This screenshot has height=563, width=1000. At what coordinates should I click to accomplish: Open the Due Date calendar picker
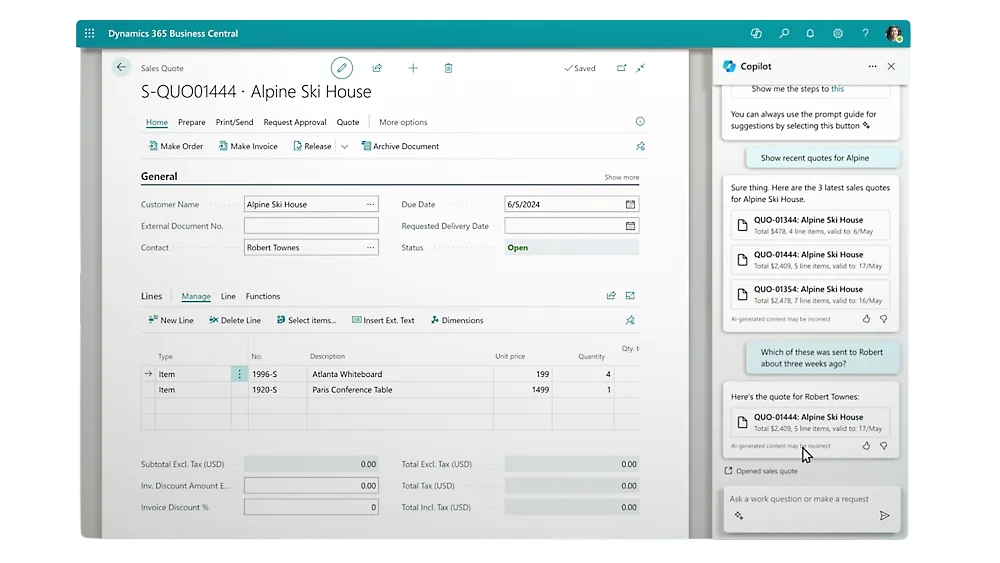click(x=630, y=204)
